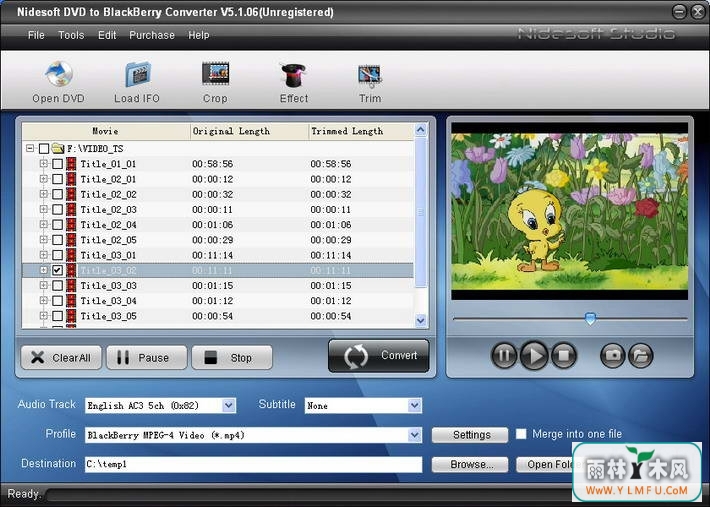Image resolution: width=710 pixels, height=507 pixels.
Task: Click the film icon of Title_03_01
Action: tap(71, 255)
